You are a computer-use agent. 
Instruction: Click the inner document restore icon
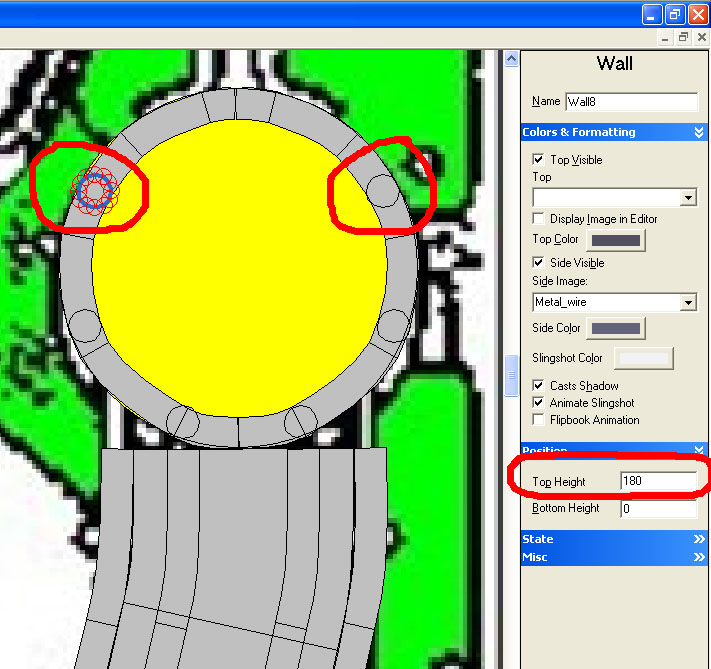(x=684, y=37)
